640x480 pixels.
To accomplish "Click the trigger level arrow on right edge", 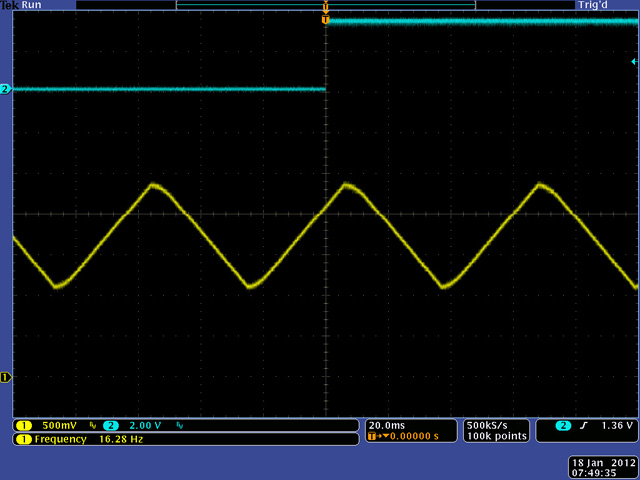I will pyautogui.click(x=633, y=62).
